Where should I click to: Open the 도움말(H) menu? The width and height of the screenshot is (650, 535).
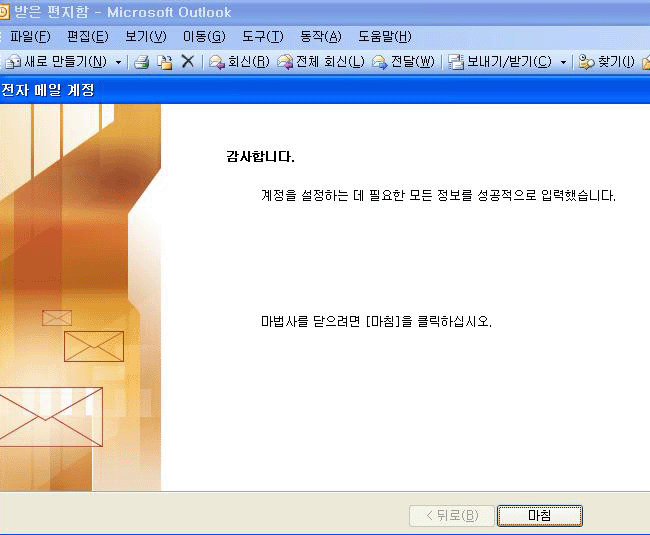[x=385, y=37]
